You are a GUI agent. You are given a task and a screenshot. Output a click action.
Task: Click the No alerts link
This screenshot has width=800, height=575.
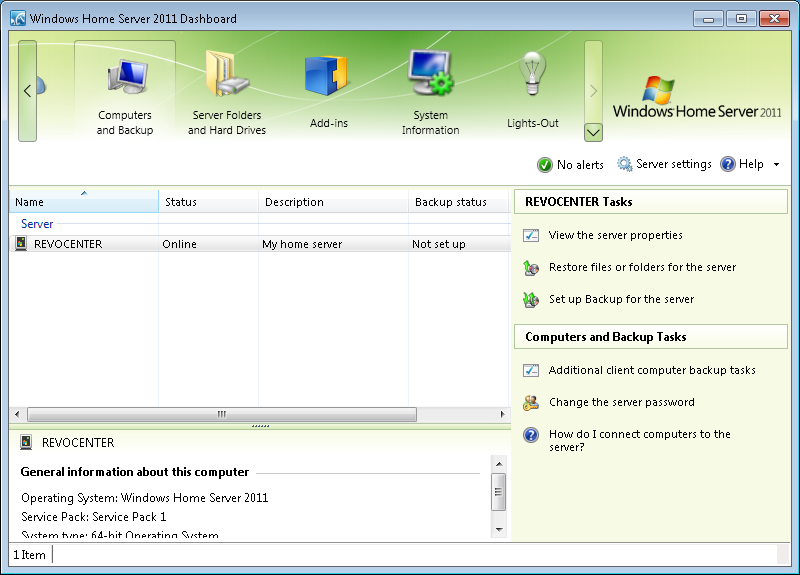(580, 165)
